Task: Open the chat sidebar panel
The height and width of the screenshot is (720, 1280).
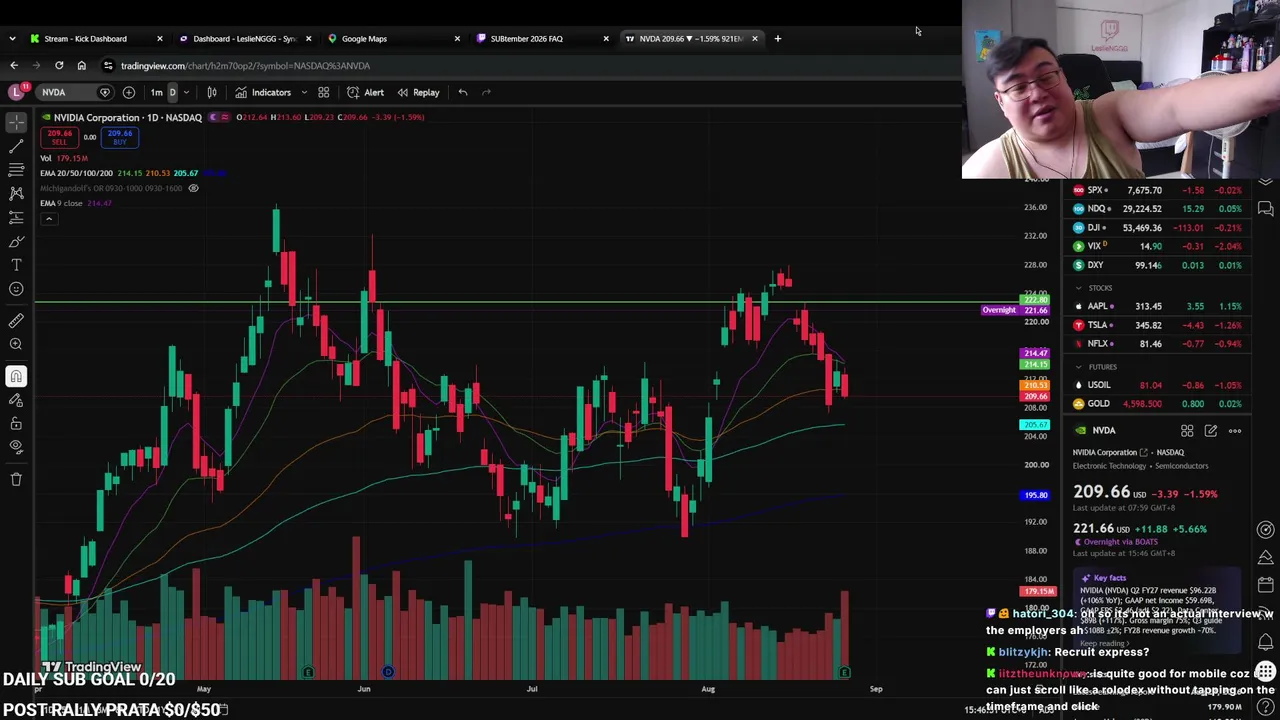Action: click(x=1265, y=208)
